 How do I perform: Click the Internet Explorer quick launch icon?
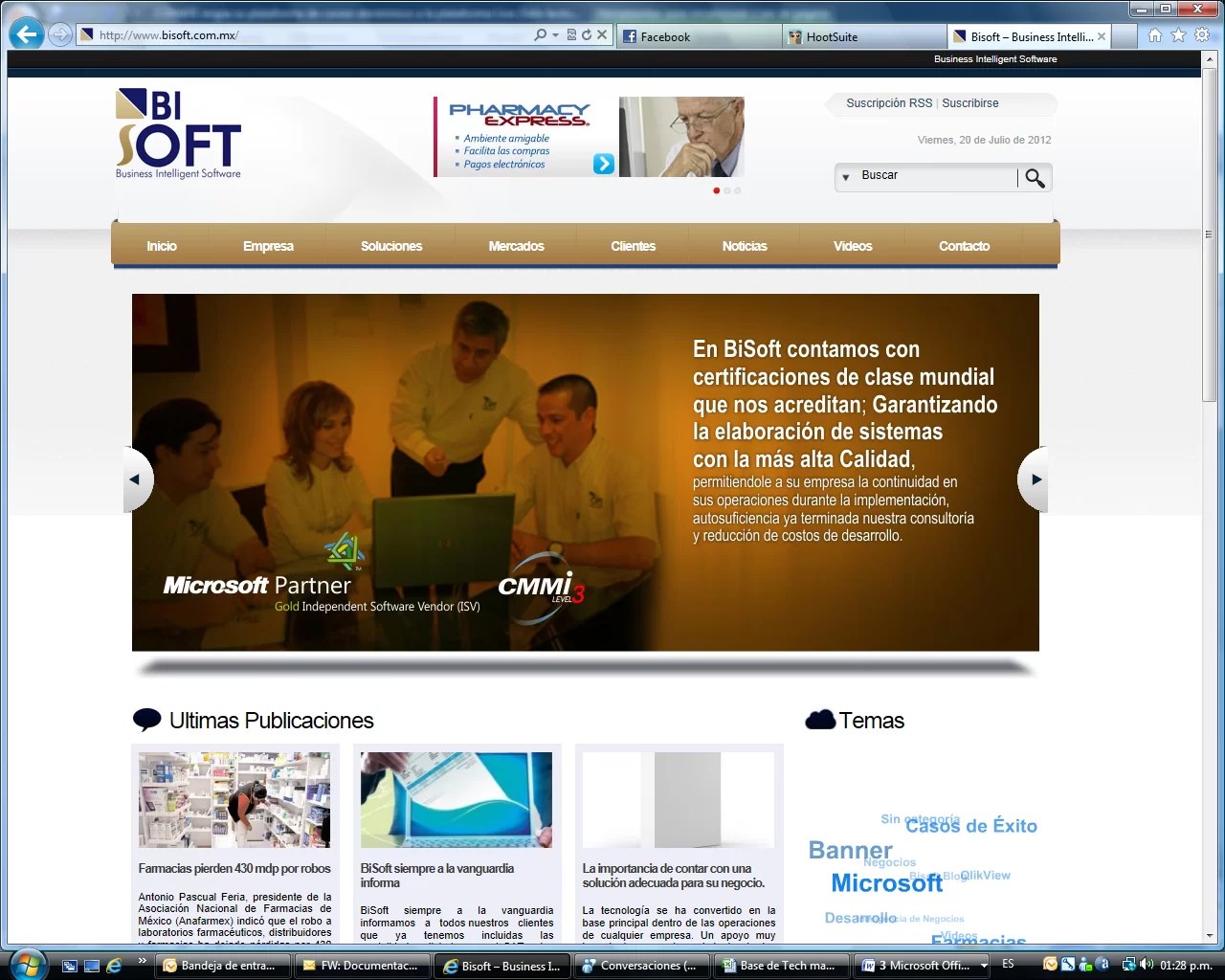(x=114, y=966)
